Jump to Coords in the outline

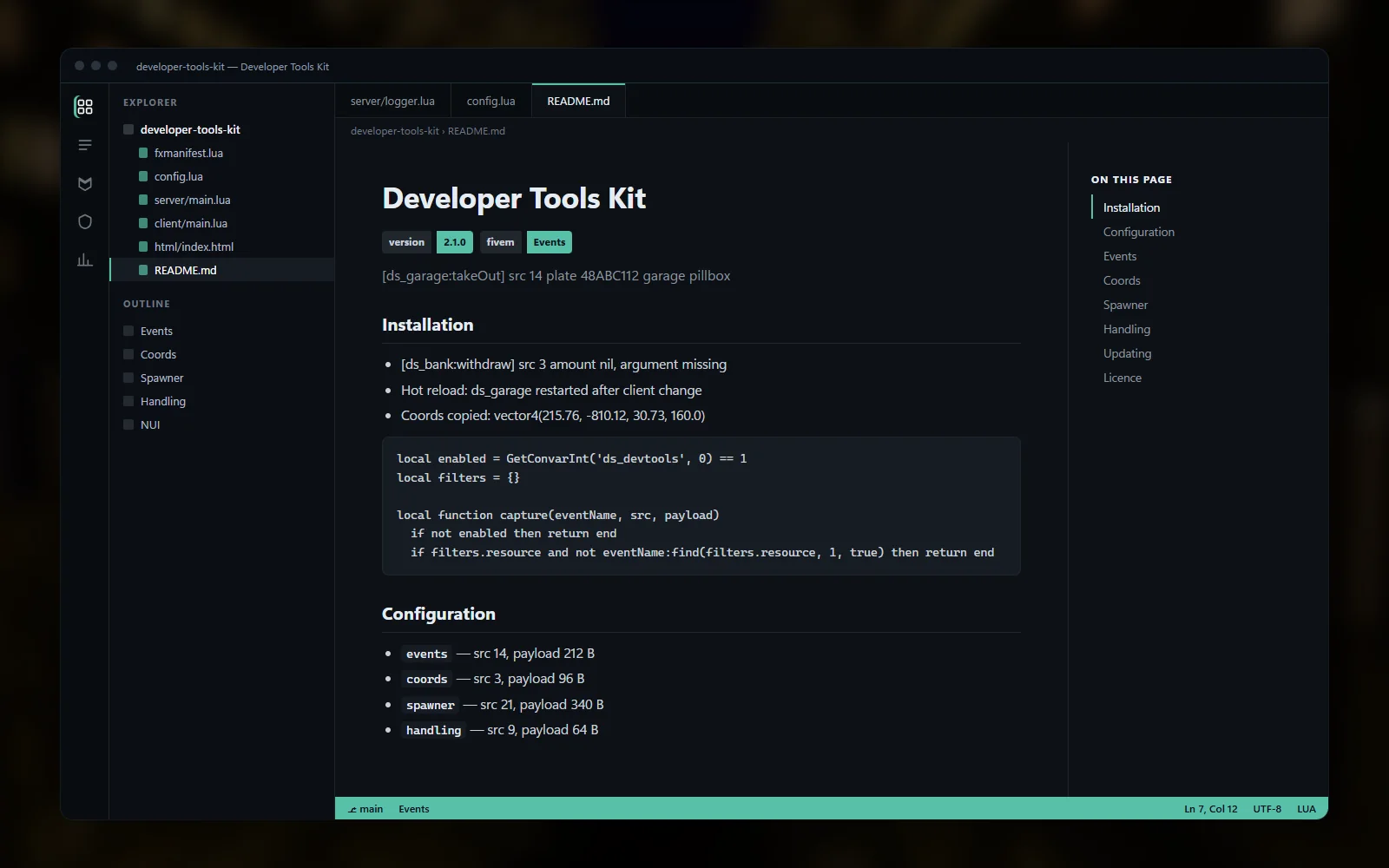click(222, 354)
